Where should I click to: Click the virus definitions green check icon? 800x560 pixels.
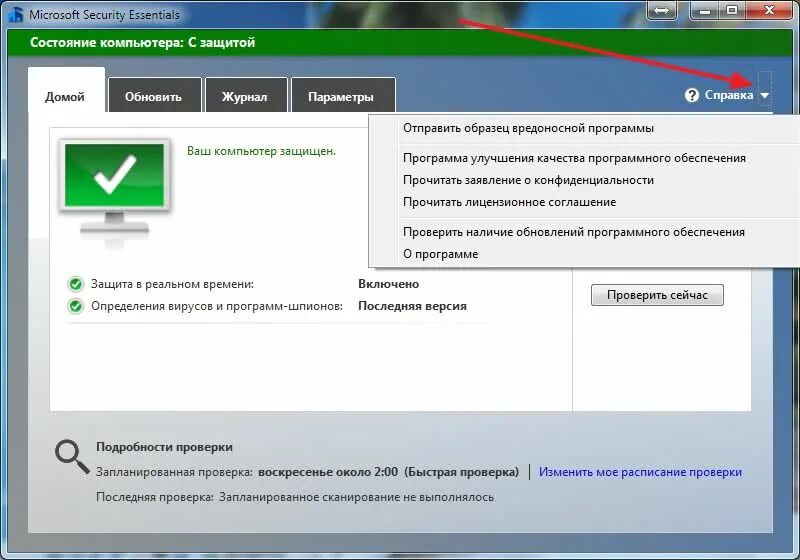(x=76, y=306)
